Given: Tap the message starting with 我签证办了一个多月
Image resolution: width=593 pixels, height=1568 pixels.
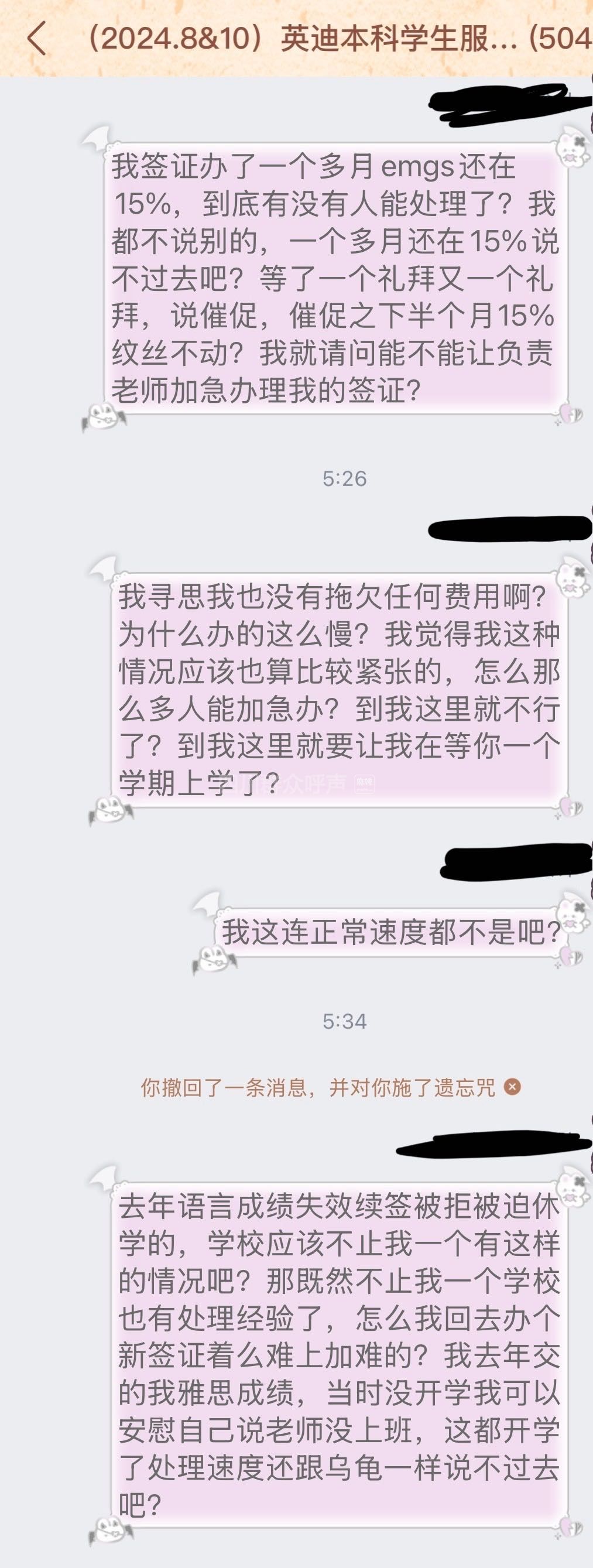Looking at the screenshot, I should pos(335,278).
